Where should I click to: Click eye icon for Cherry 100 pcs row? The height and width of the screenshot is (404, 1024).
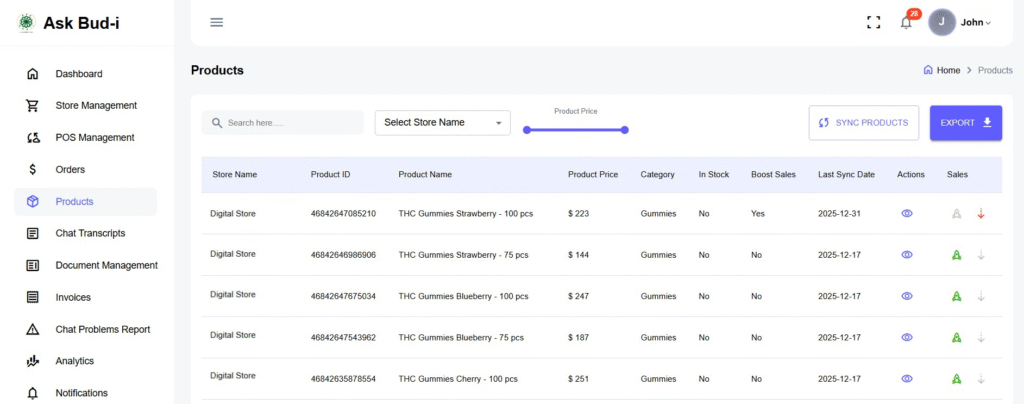[x=907, y=379]
